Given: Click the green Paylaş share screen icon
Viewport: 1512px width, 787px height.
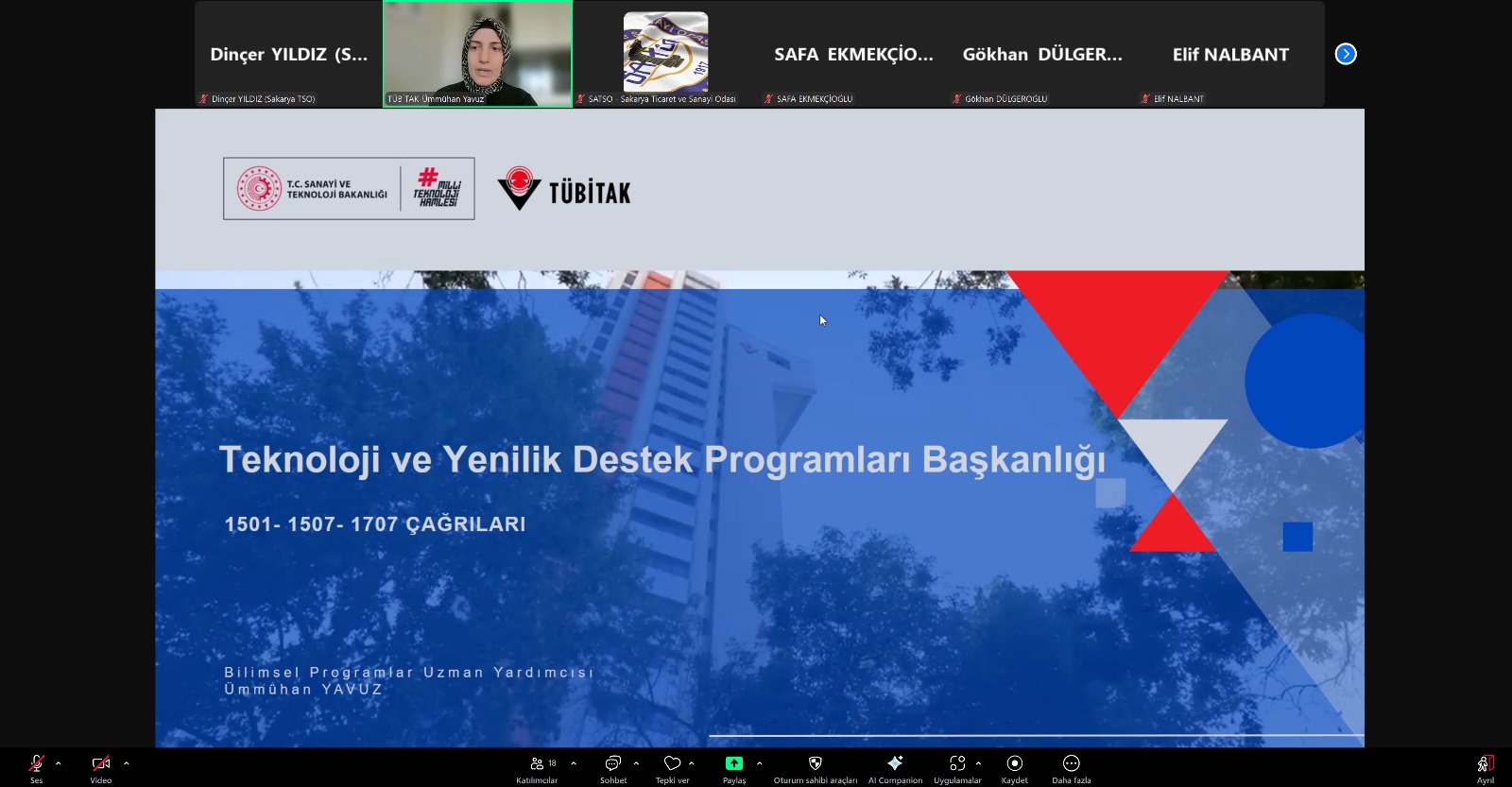Looking at the screenshot, I should click(734, 763).
